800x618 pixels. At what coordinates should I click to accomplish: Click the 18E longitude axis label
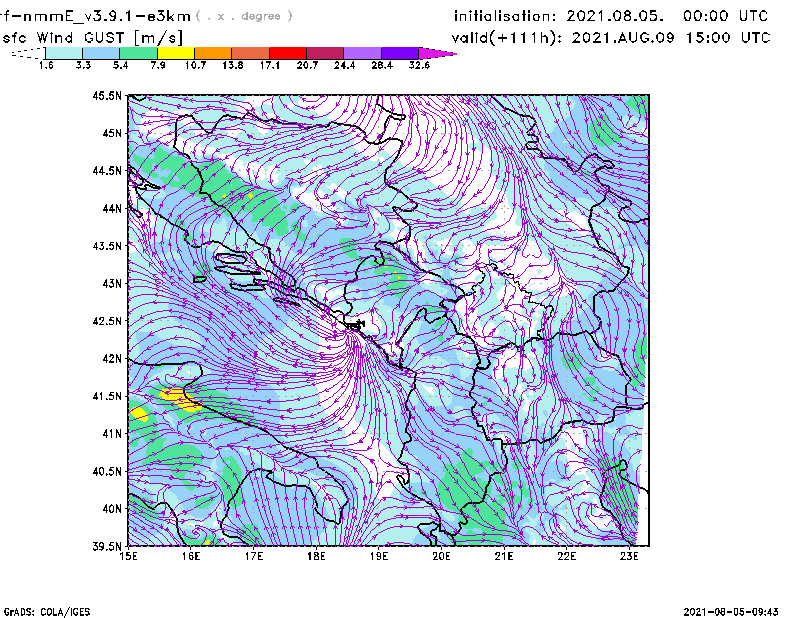click(316, 556)
